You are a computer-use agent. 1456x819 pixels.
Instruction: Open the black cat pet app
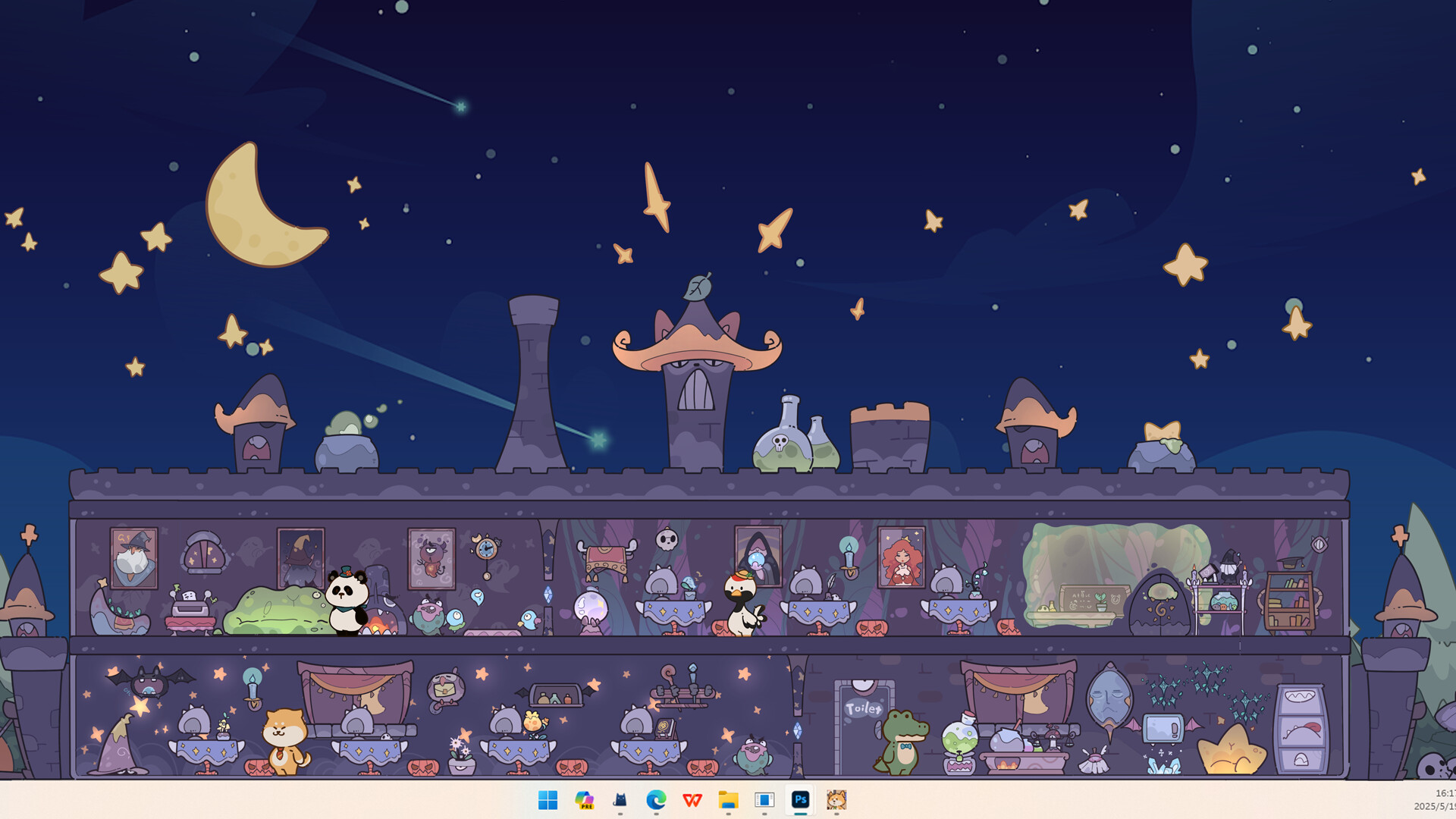click(620, 799)
